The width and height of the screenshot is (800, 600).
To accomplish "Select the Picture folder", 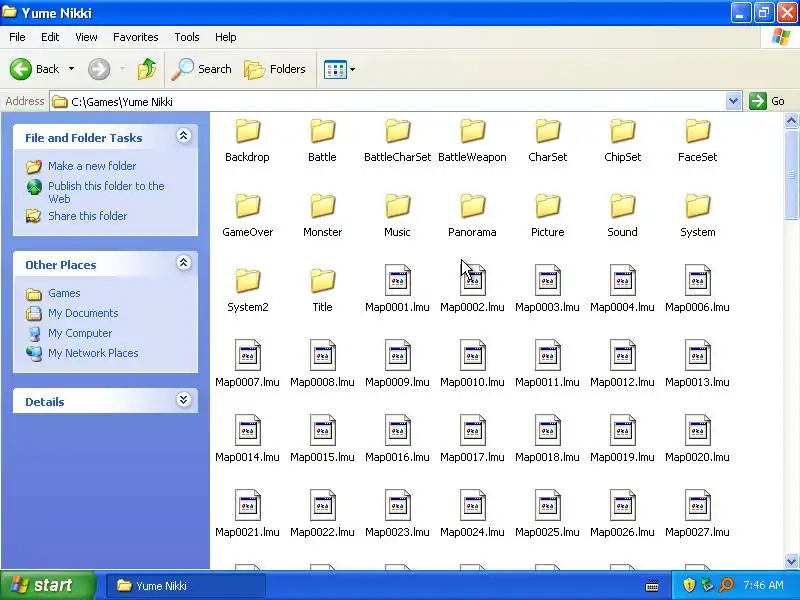I will pyautogui.click(x=547, y=215).
